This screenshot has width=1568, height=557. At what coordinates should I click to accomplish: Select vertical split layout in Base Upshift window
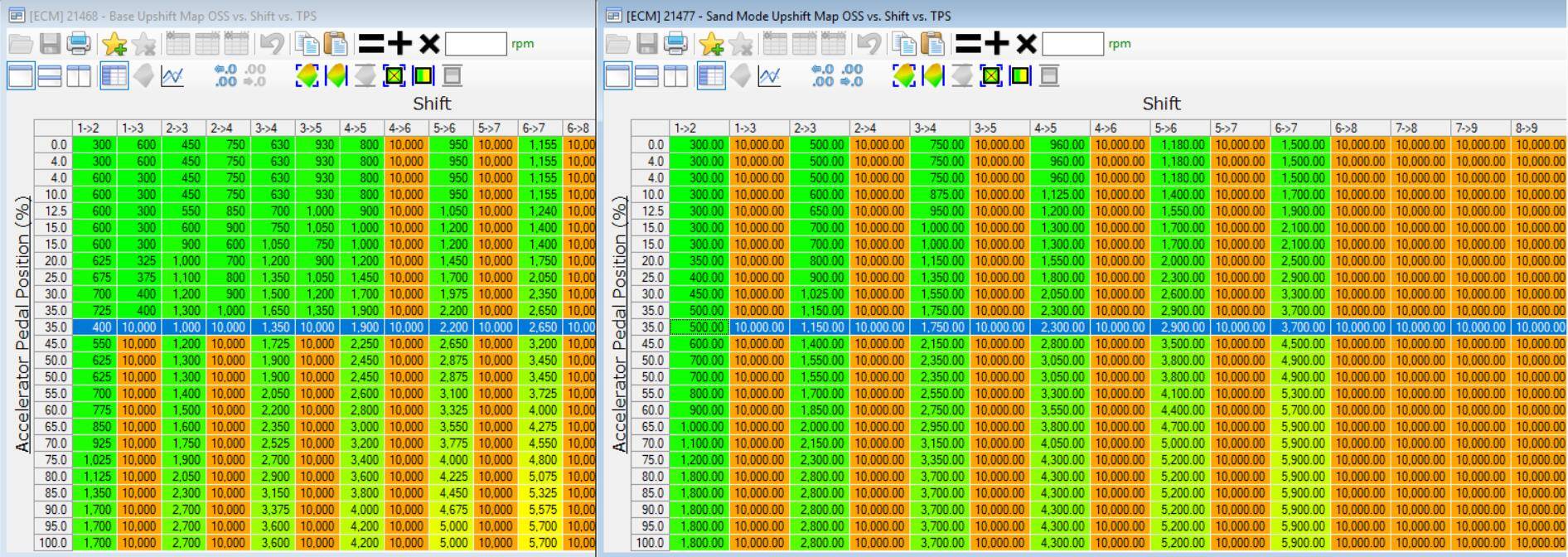point(79,76)
